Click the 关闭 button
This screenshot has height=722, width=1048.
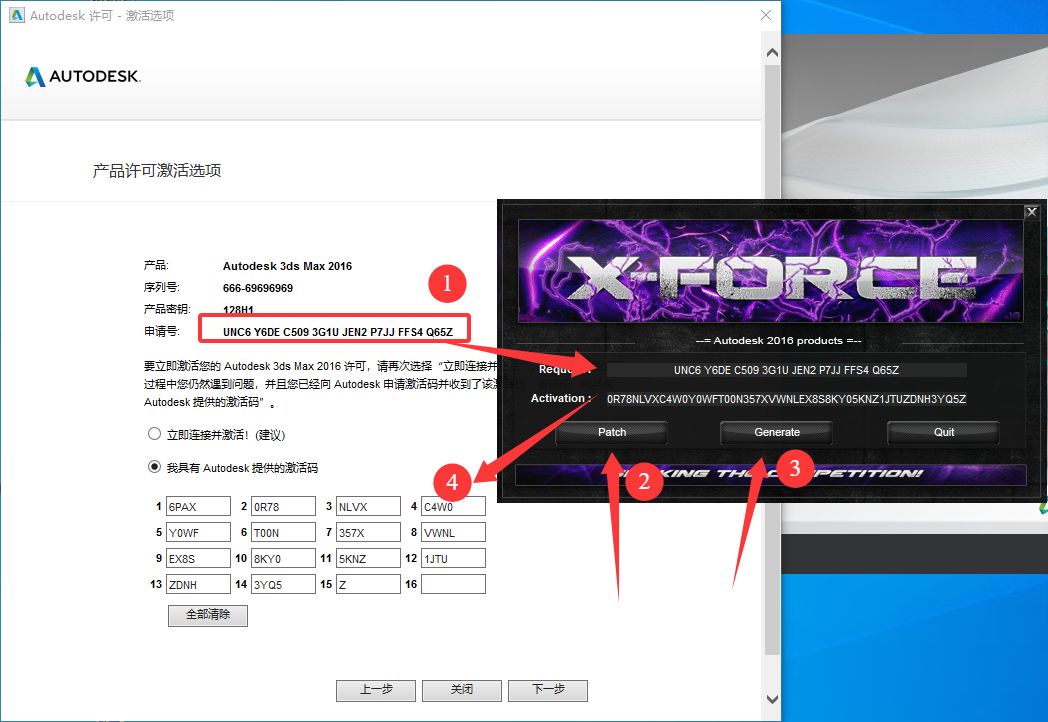tap(461, 690)
